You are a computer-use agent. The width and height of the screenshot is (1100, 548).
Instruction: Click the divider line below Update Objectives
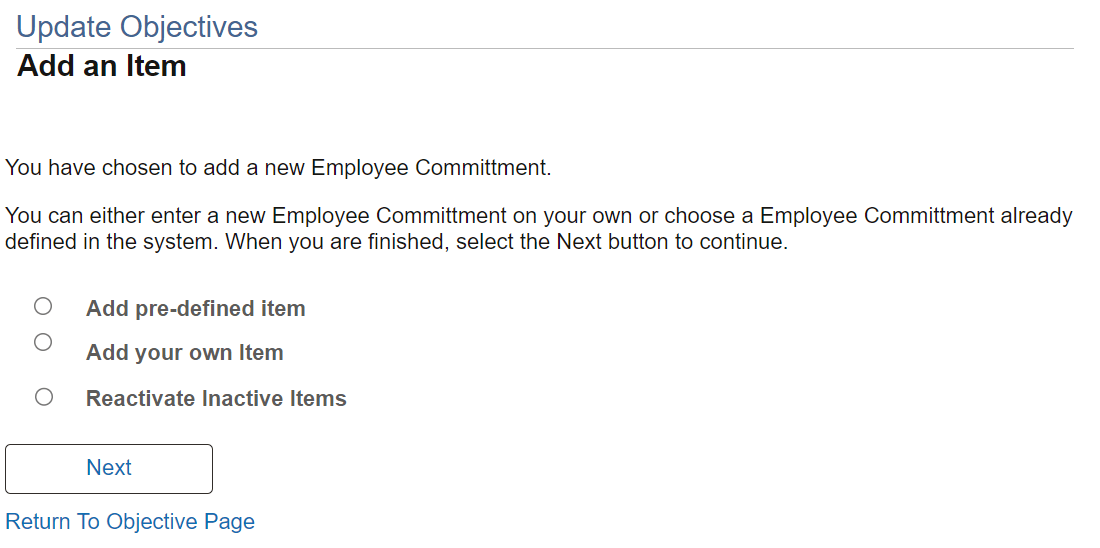pos(545,48)
